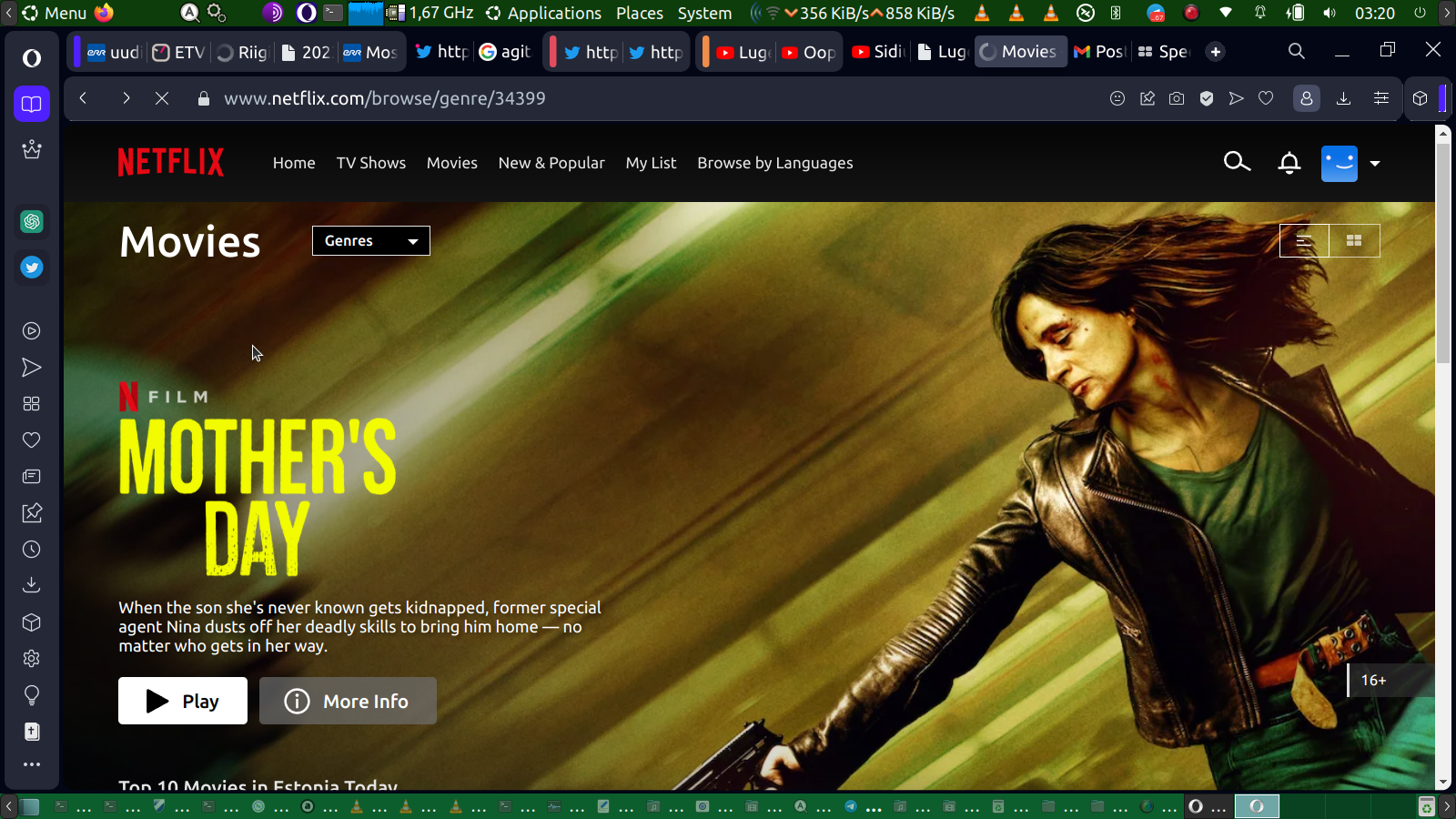Screen dimensions: 1456x819
Task: Go back in browser history
Action: tap(83, 98)
